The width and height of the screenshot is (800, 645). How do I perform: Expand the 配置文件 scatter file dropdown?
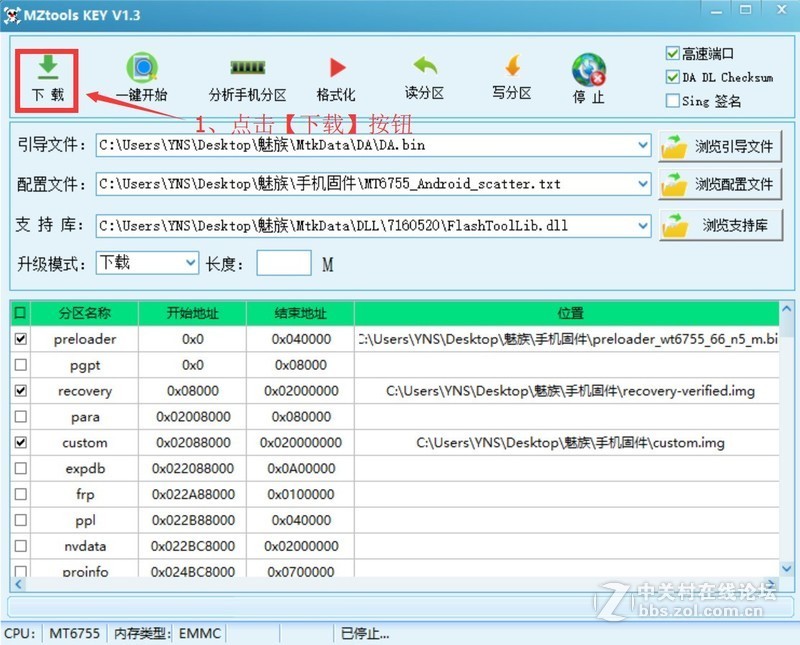[642, 184]
